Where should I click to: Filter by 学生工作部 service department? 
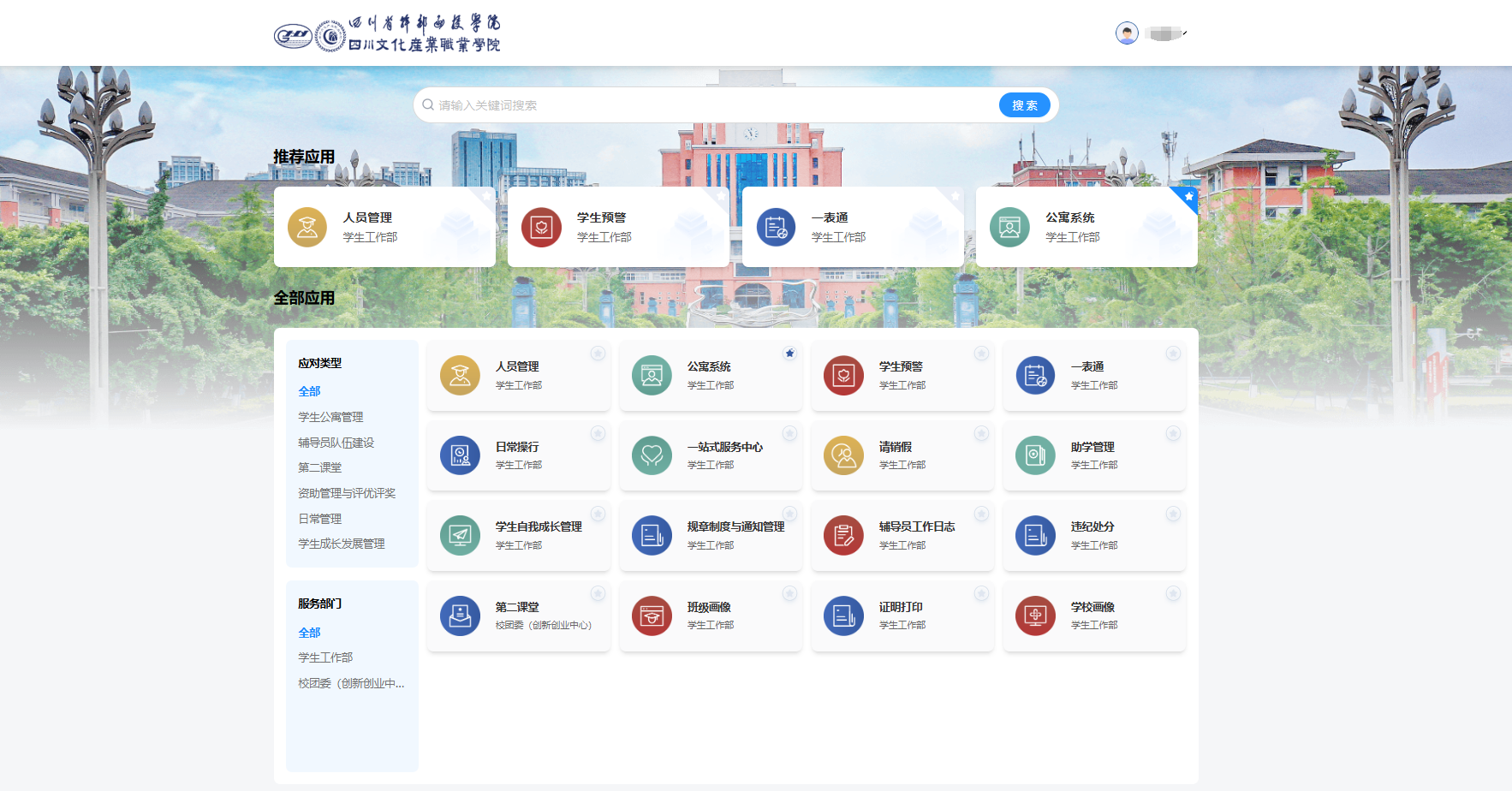click(x=324, y=657)
